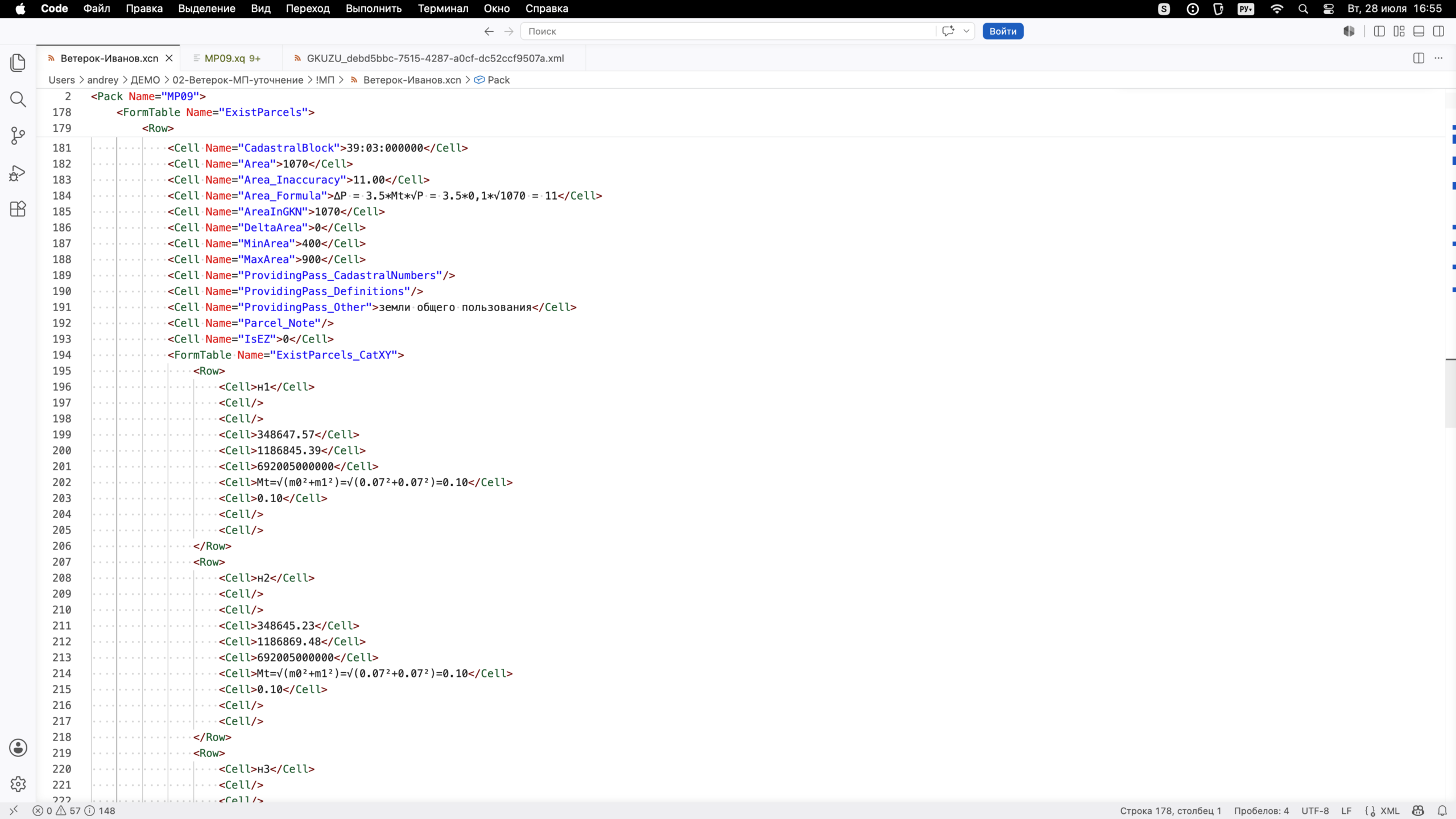Click the 02-Ветерок-МП-уточнение breadcrumb
This screenshot has height=819, width=1456.
click(238, 80)
